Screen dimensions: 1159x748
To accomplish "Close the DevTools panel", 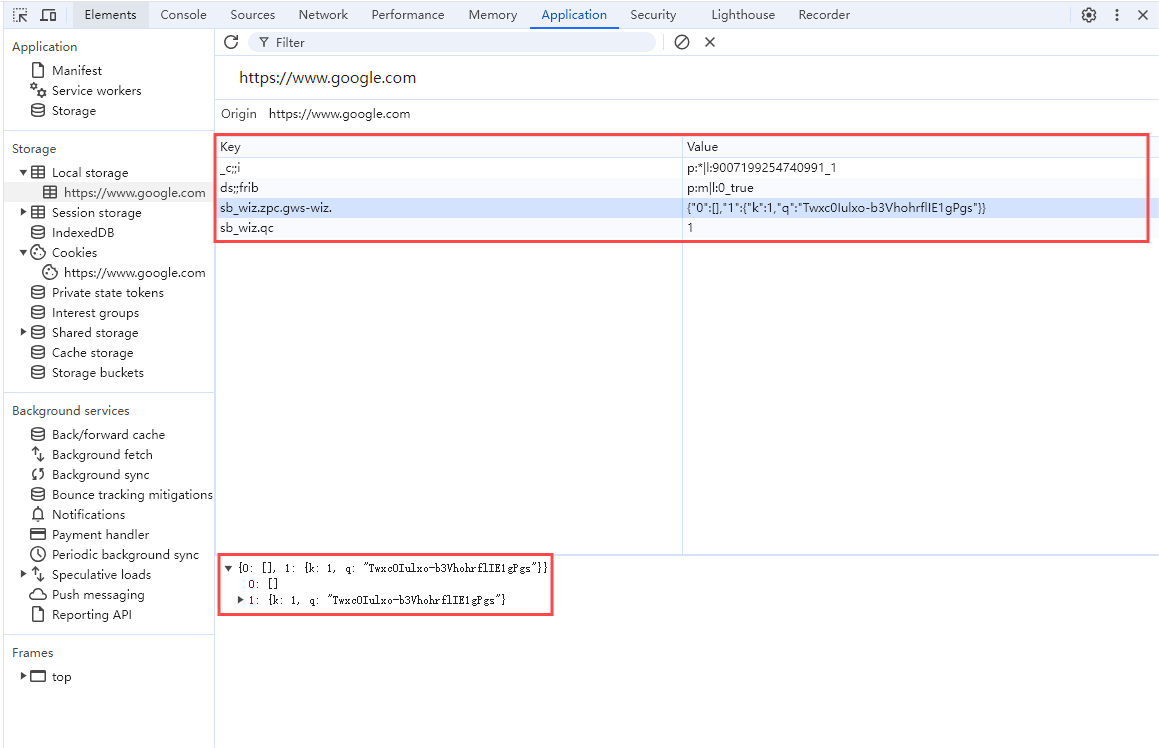I will 1143,15.
